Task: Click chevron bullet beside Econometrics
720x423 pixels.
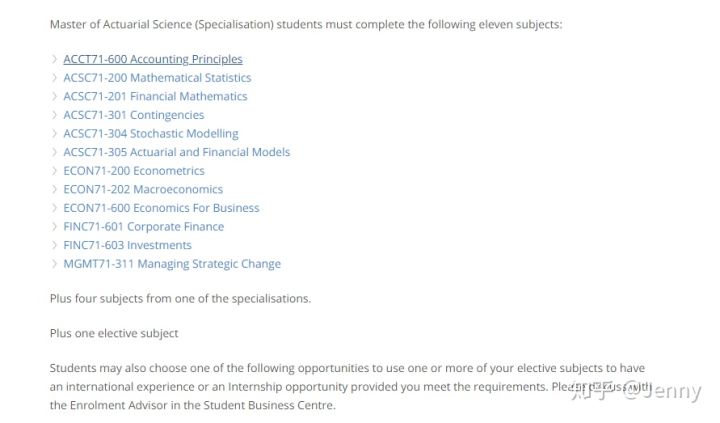Action: coord(54,170)
